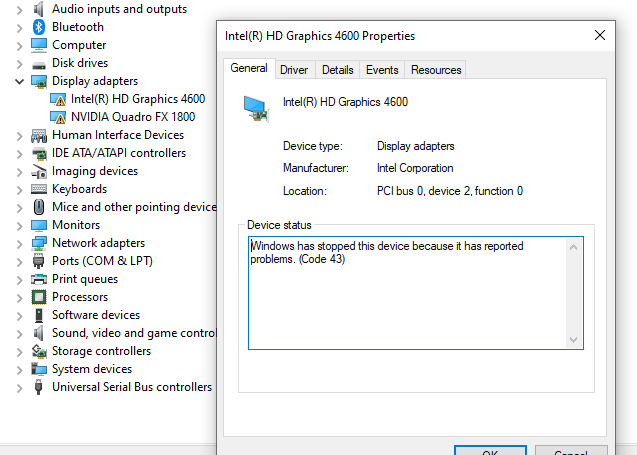Screen dimensions: 637x455
Task: Select the Imaging devices tree row
Action: coord(95,171)
